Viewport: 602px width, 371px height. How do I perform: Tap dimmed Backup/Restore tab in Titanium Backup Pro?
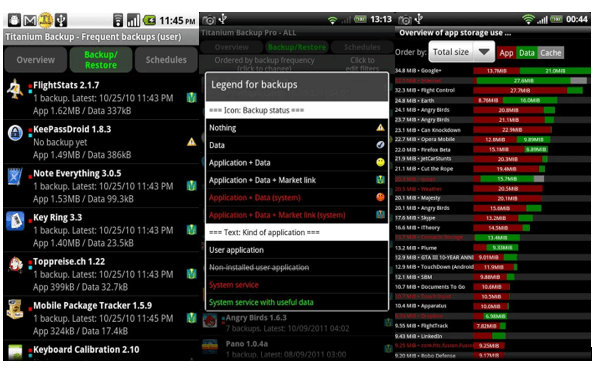(297, 47)
